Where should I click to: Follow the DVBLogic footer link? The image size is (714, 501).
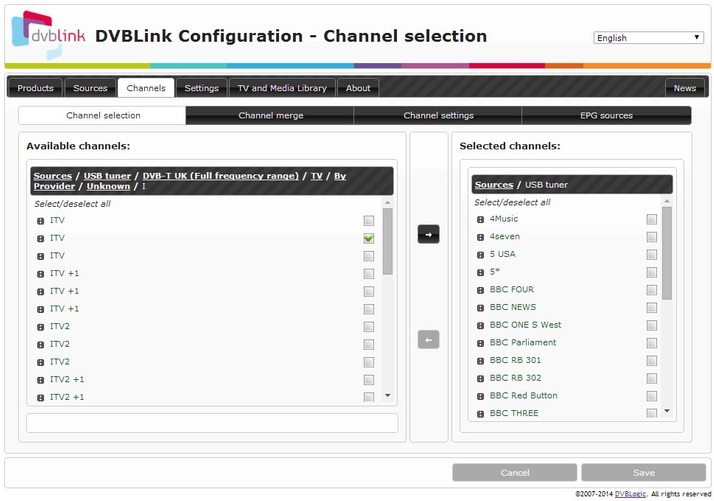[x=630, y=494]
